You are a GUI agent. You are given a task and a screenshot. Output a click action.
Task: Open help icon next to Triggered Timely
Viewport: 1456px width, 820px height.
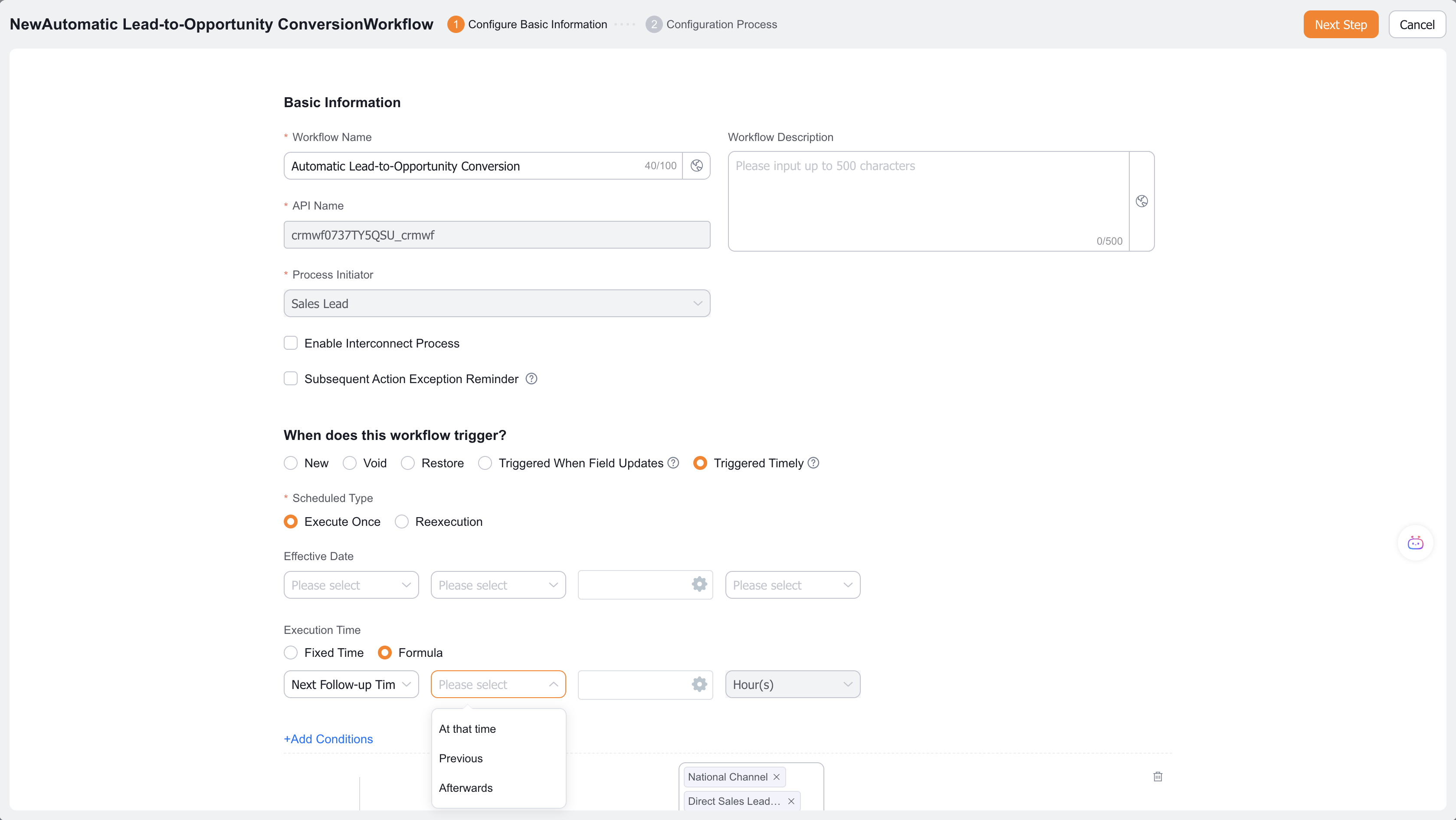(x=813, y=463)
